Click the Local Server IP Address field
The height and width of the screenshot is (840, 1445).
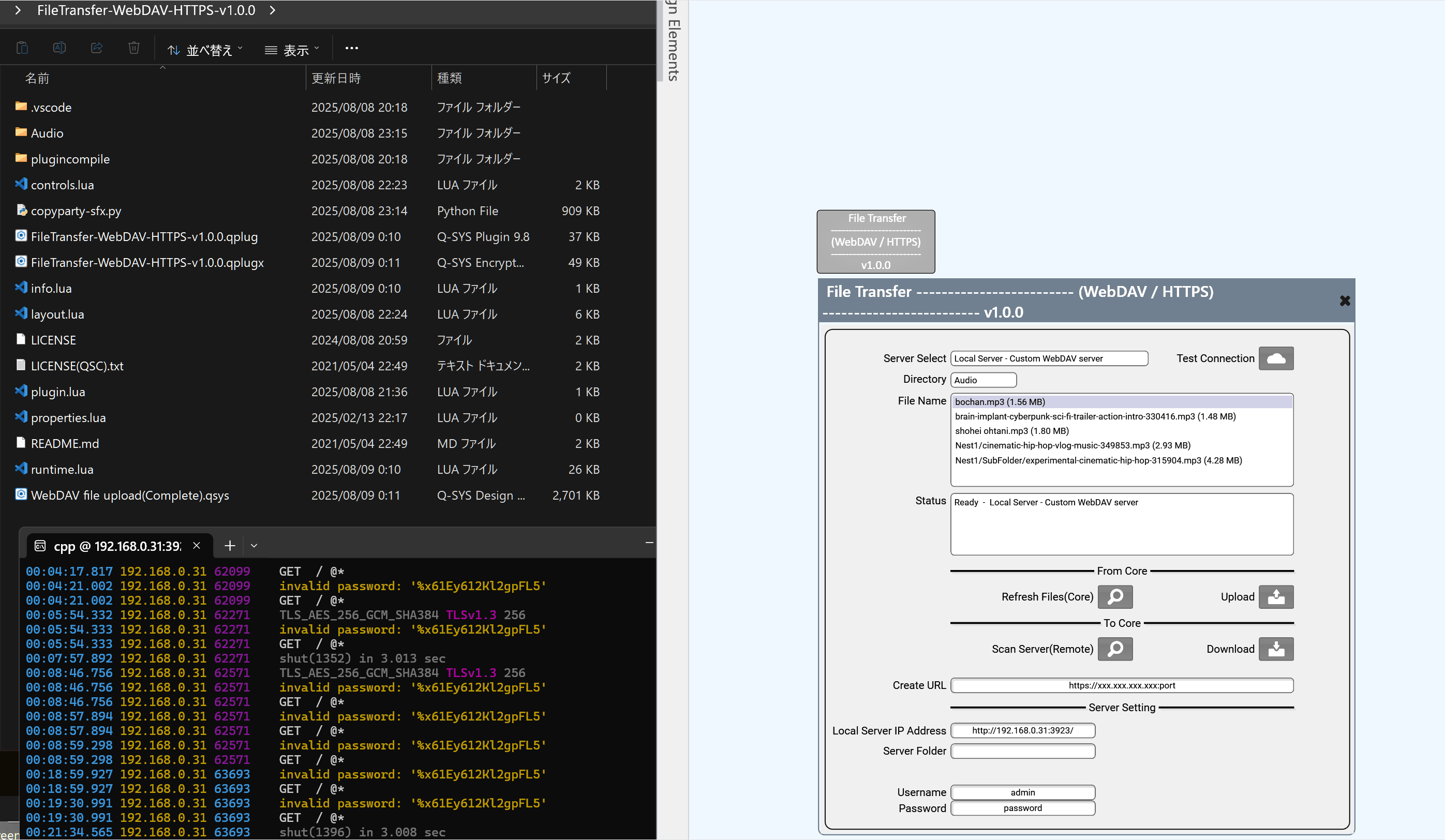coord(1022,730)
